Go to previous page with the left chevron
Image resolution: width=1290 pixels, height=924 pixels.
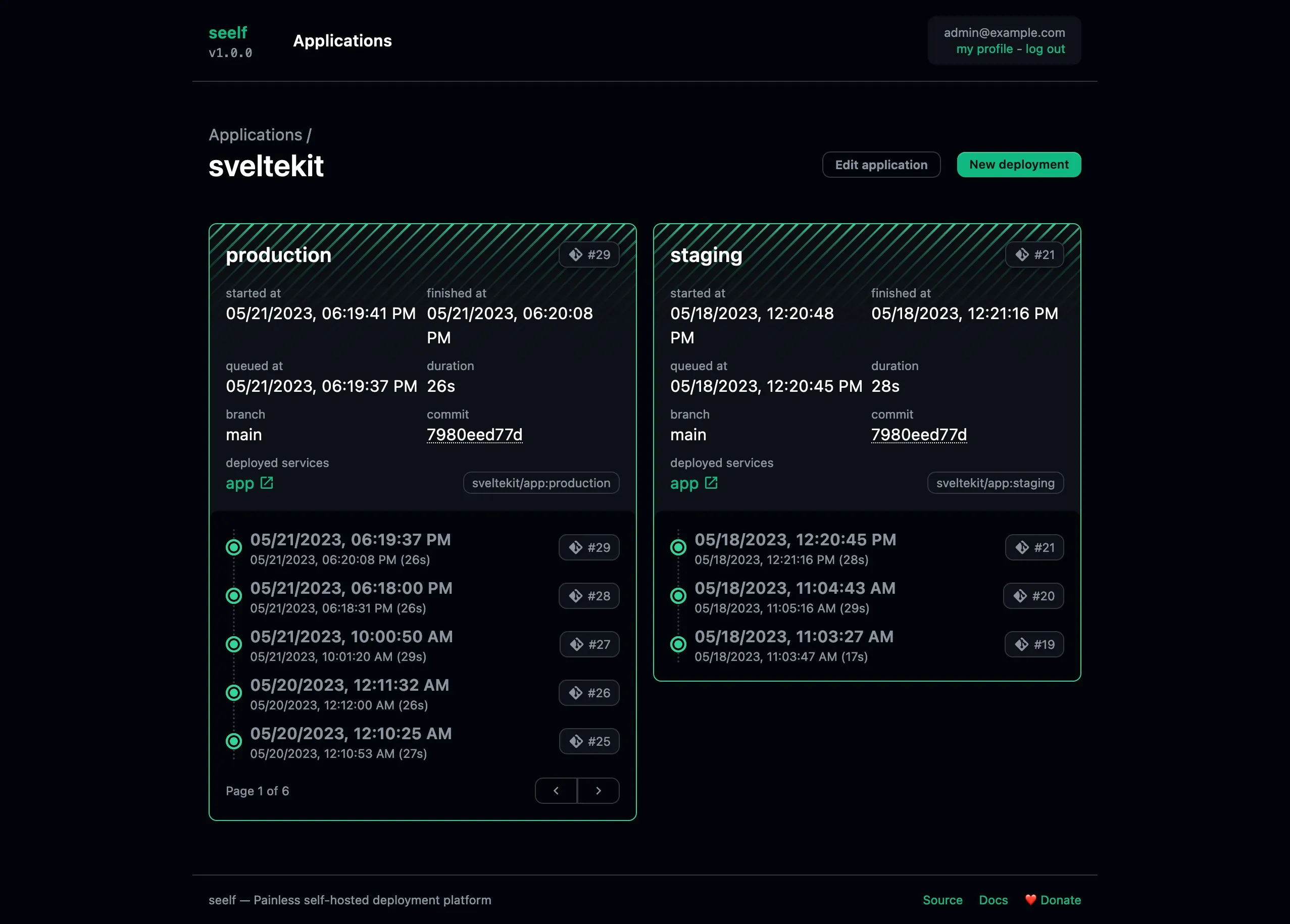coord(556,790)
